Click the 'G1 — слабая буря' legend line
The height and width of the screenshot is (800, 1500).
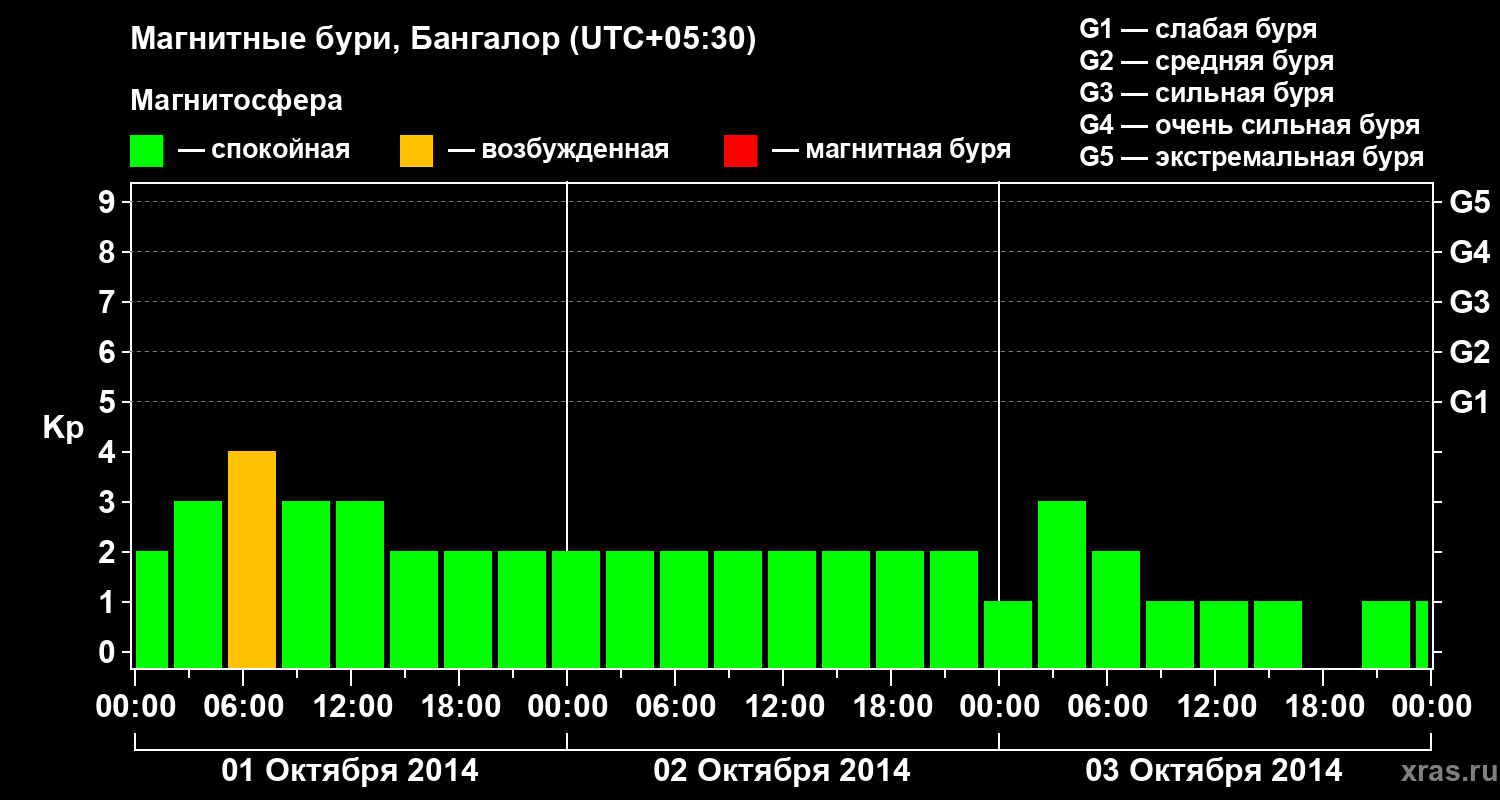(x=1198, y=29)
